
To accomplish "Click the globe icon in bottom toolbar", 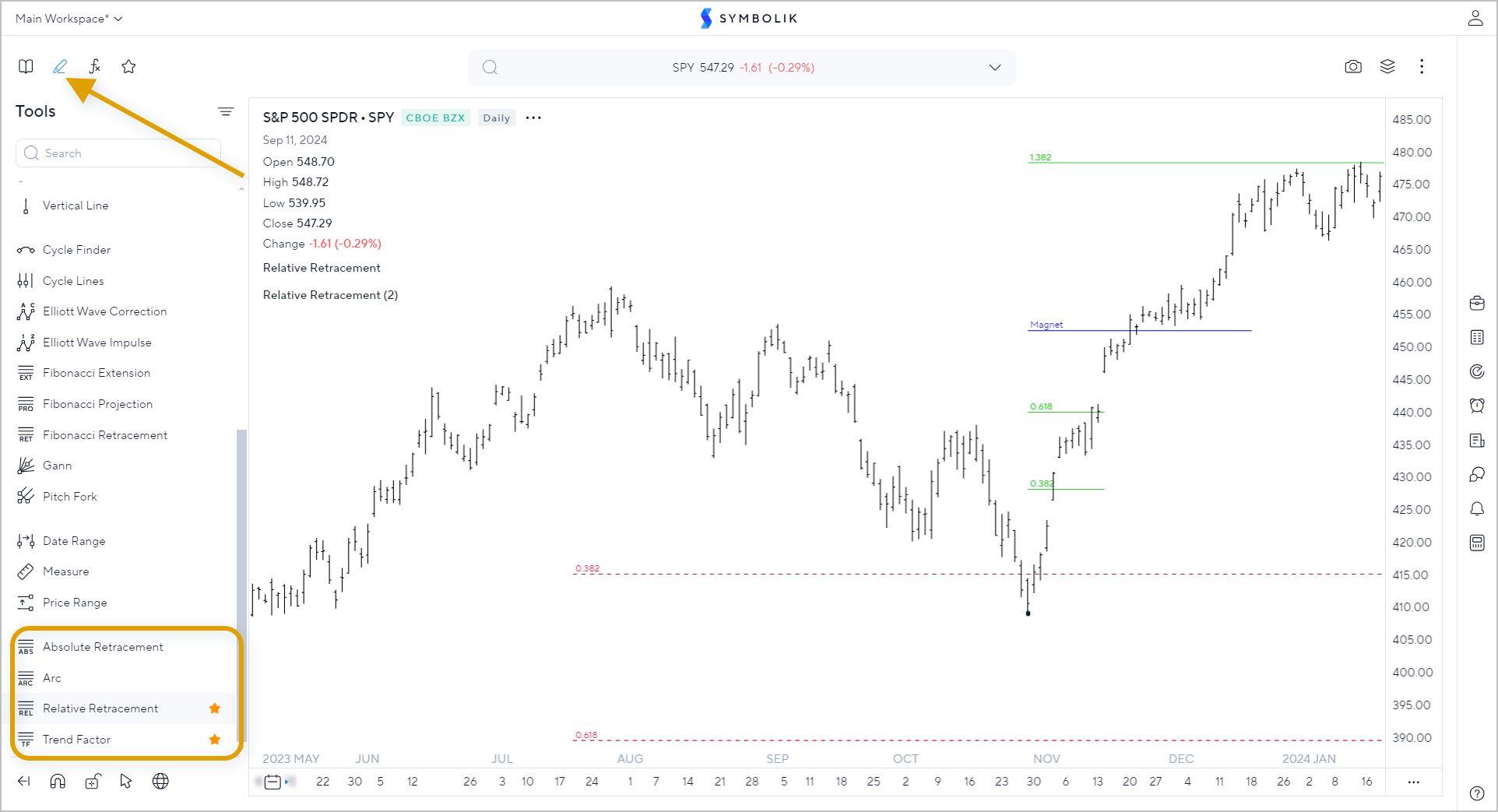I will [160, 781].
